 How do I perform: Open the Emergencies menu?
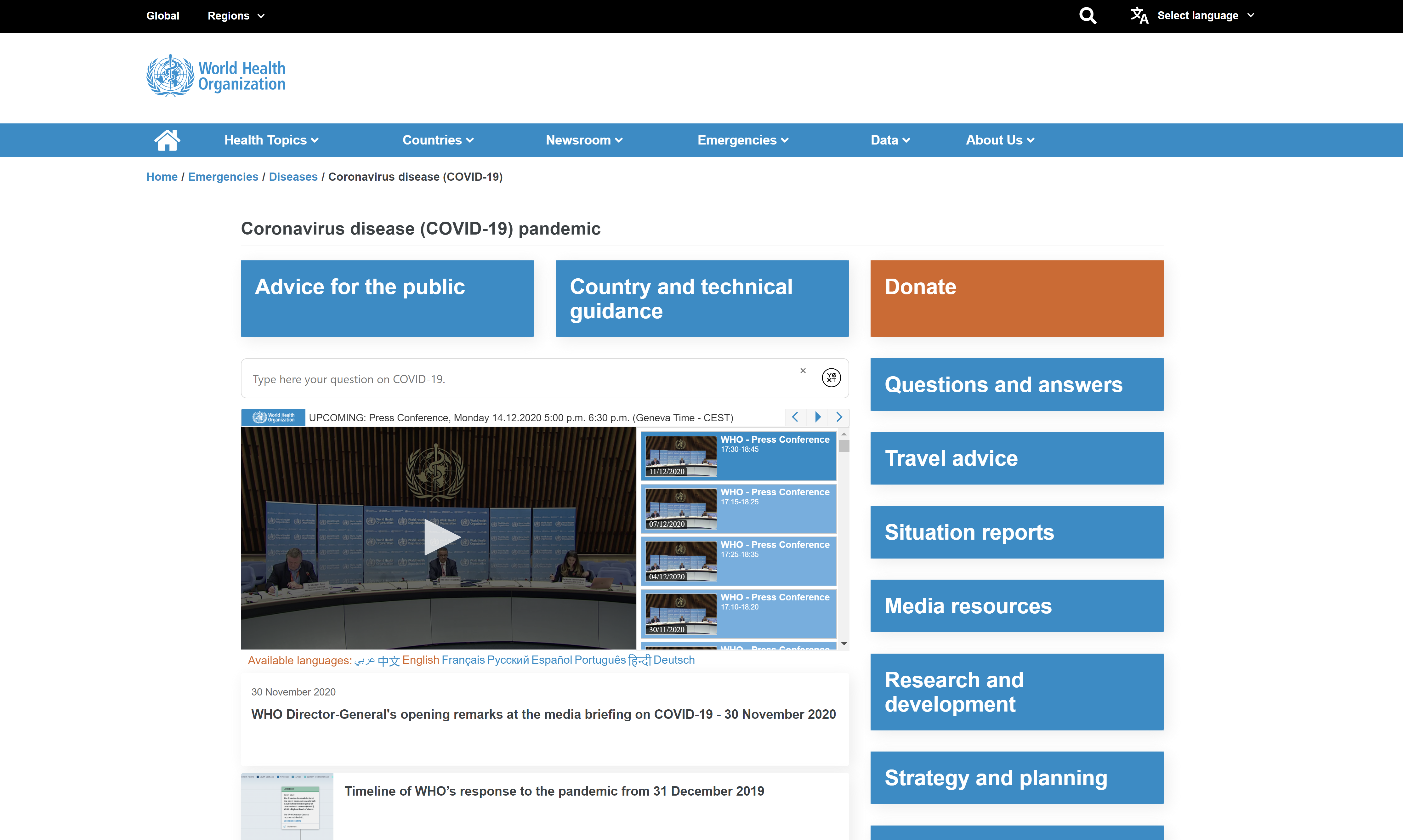coord(742,140)
